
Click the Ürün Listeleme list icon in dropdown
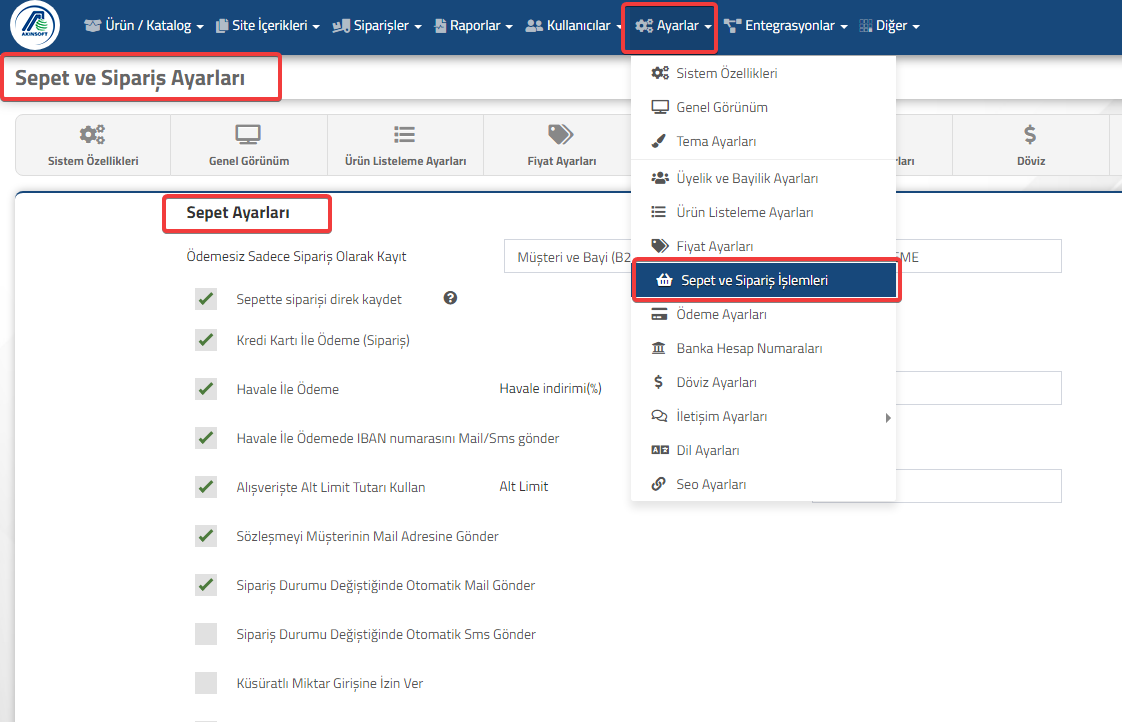(x=658, y=212)
